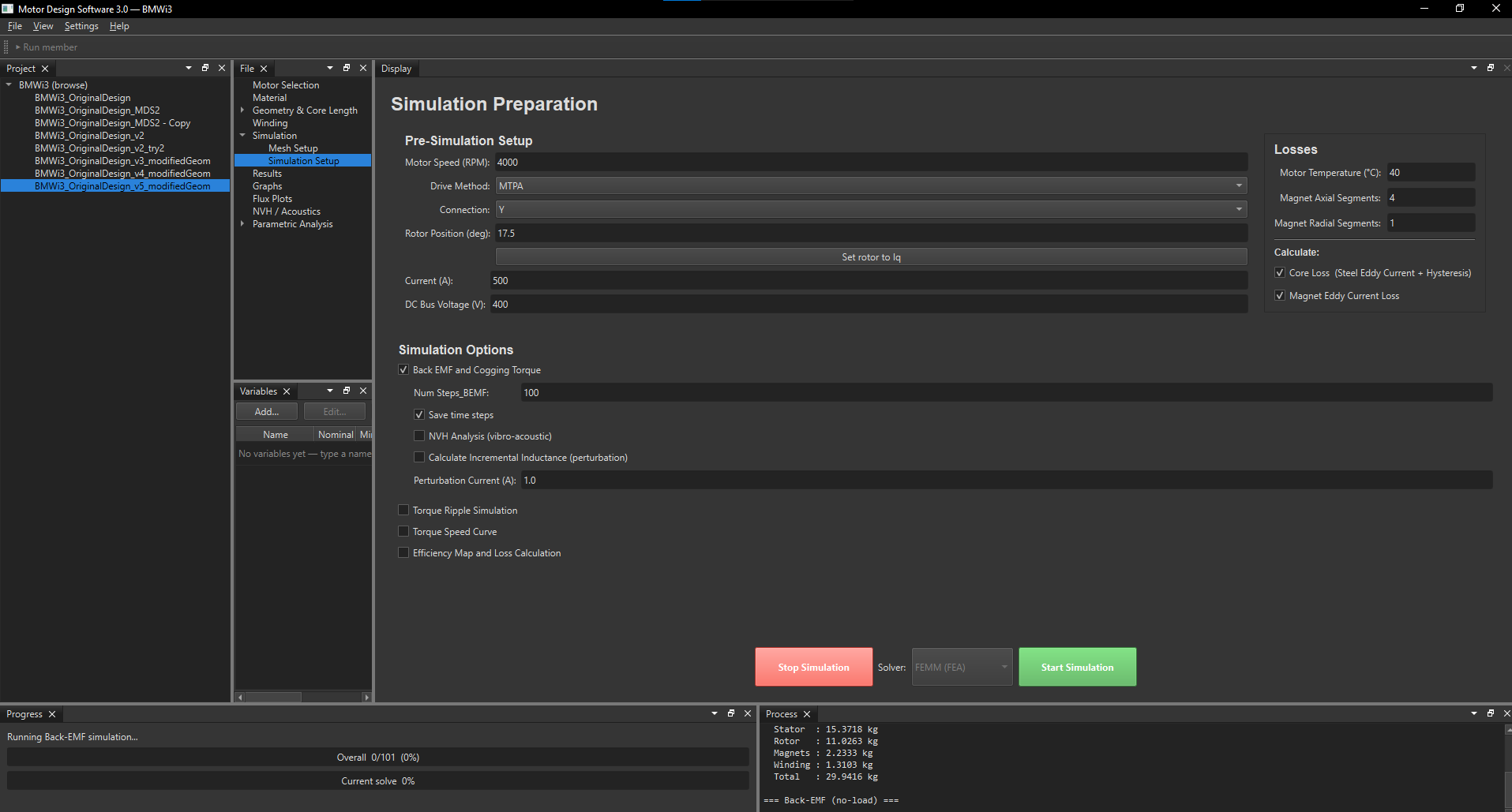Open the View menu
Screen dimensions: 1512x812
tap(43, 26)
